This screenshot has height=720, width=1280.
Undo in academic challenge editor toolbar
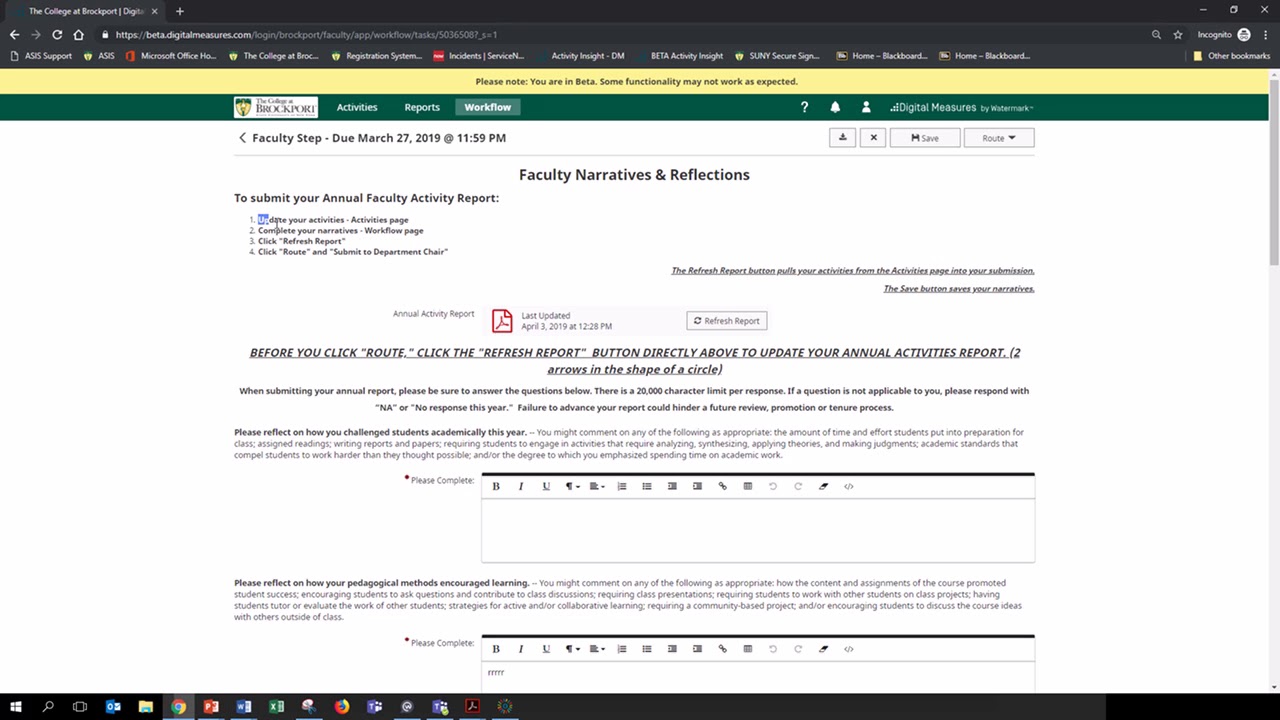click(x=773, y=486)
